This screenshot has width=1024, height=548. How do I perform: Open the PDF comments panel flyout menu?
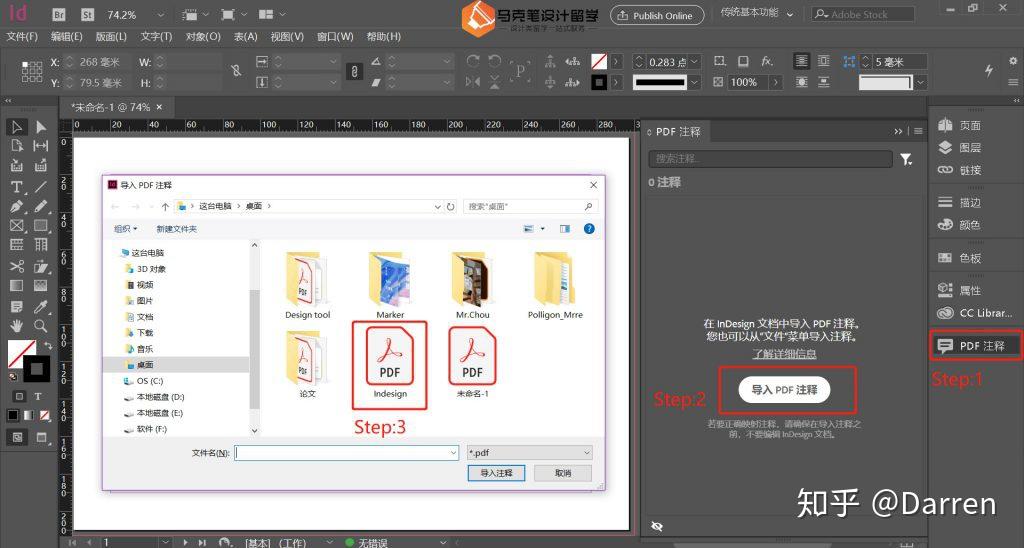click(919, 131)
